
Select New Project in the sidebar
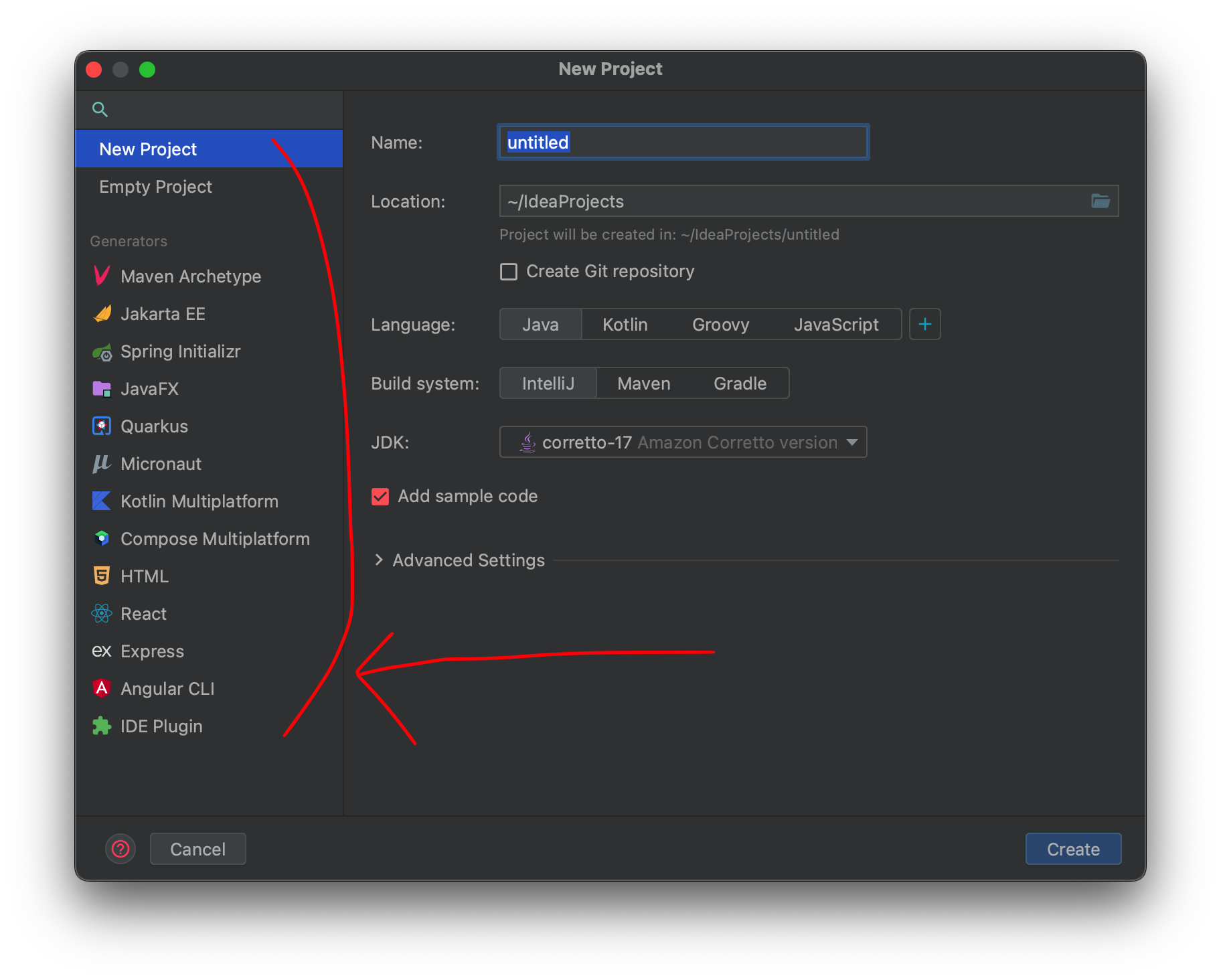[209, 149]
